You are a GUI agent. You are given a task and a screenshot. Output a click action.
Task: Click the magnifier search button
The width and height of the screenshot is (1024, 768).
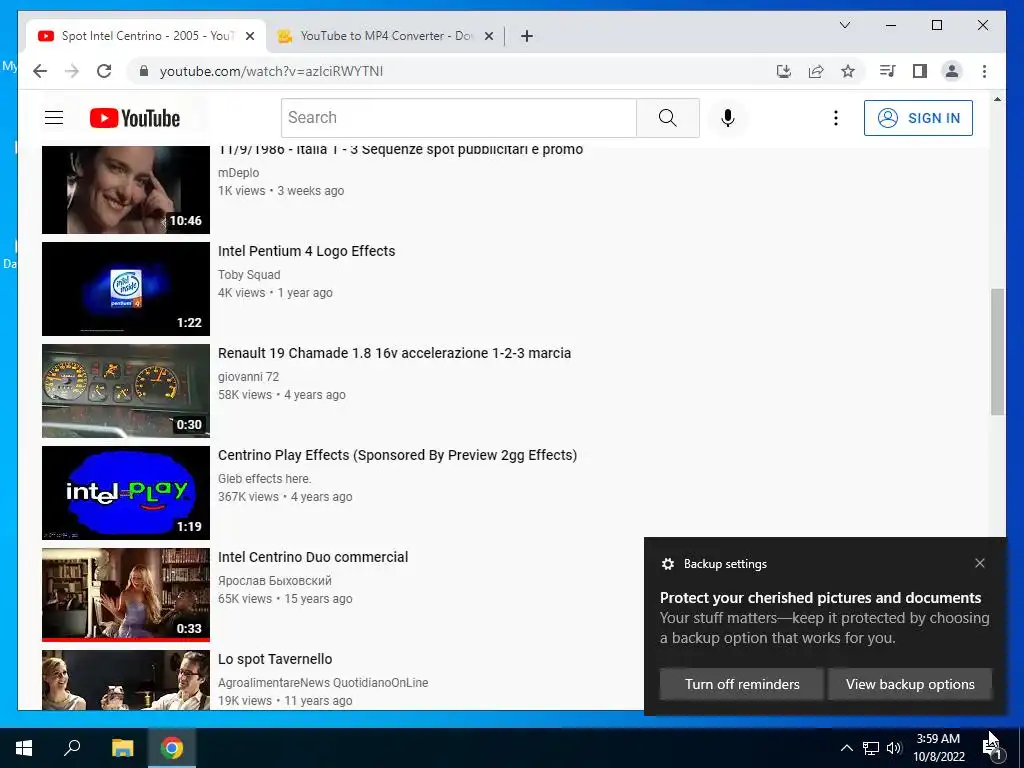(x=667, y=118)
